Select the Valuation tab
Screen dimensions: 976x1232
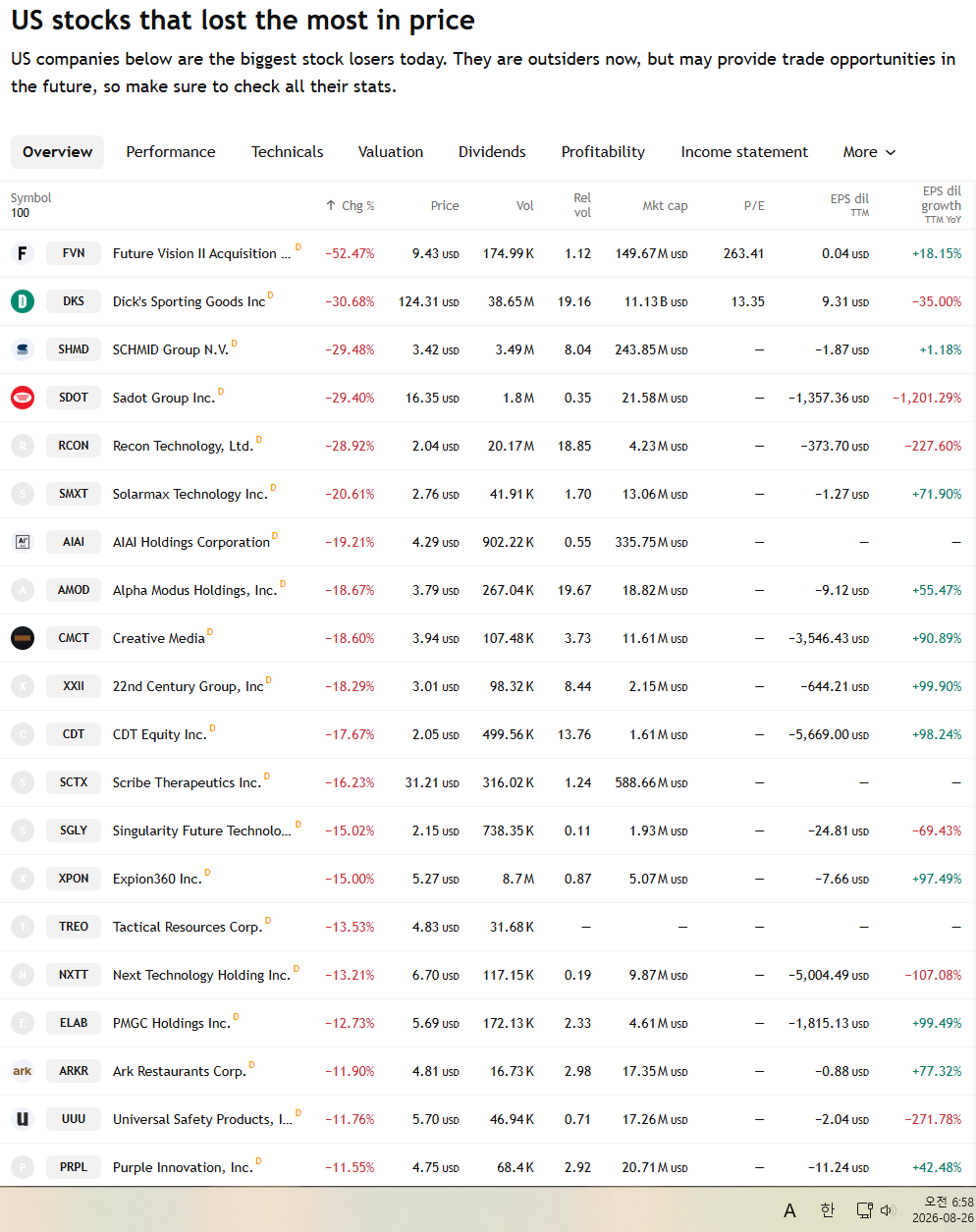point(391,152)
